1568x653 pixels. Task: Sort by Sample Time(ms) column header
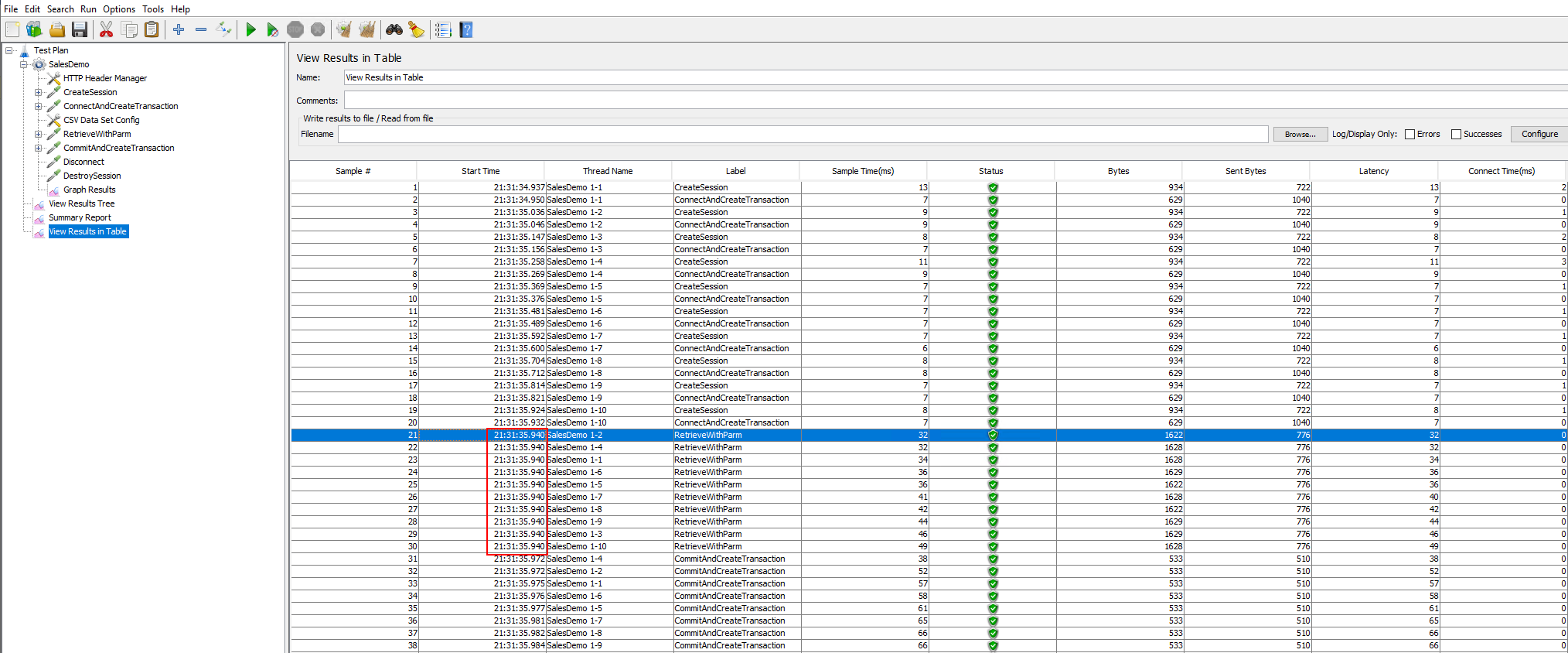863,171
